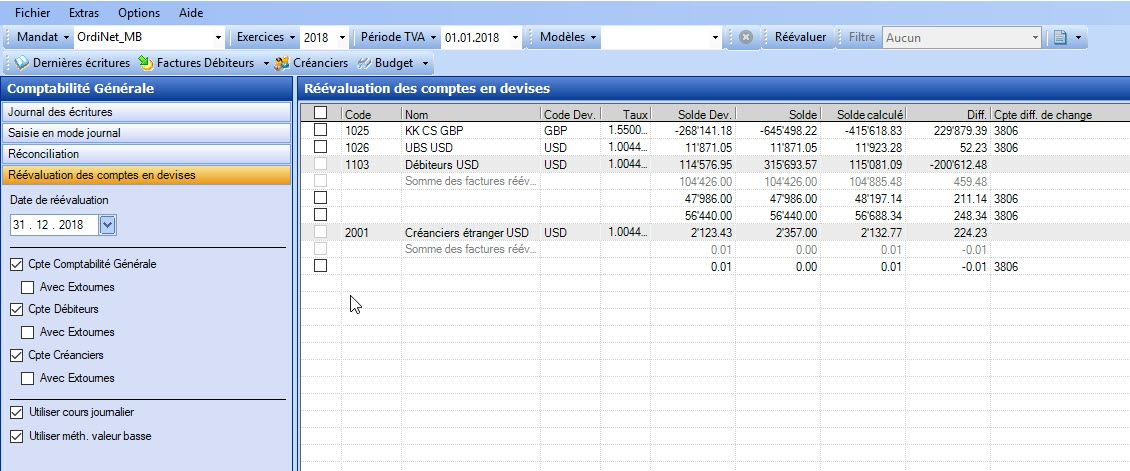Disable the Utiliser cours journalier option

point(16,412)
